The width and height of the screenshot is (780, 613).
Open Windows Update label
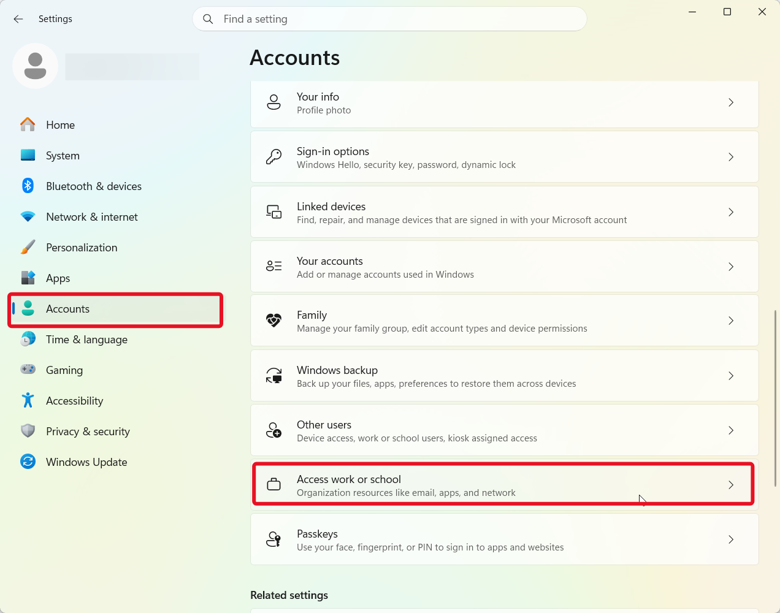coord(87,462)
